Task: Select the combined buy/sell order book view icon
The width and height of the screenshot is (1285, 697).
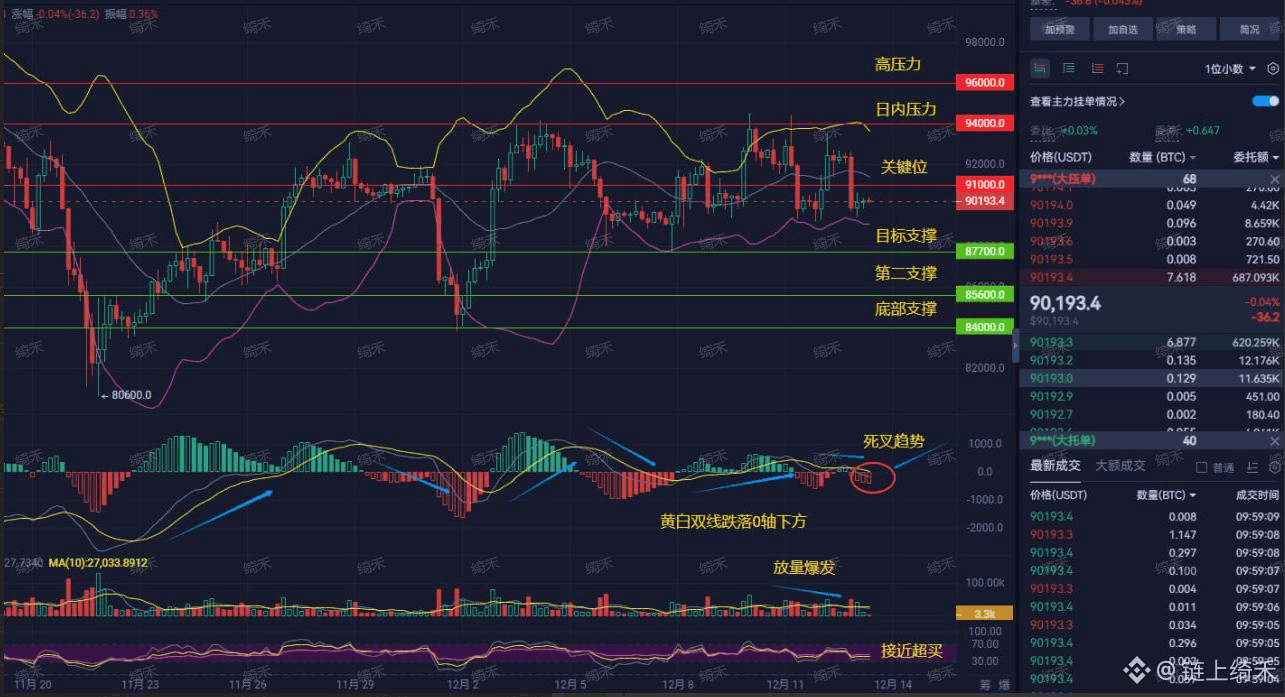Action: click(1040, 68)
